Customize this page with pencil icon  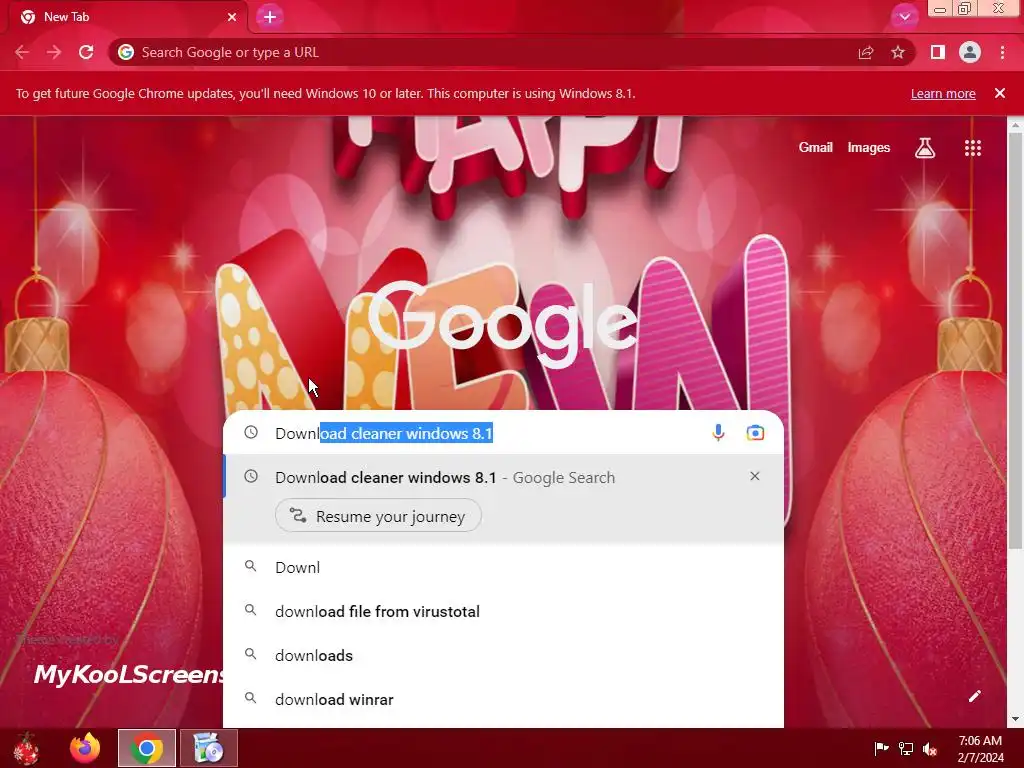point(974,696)
